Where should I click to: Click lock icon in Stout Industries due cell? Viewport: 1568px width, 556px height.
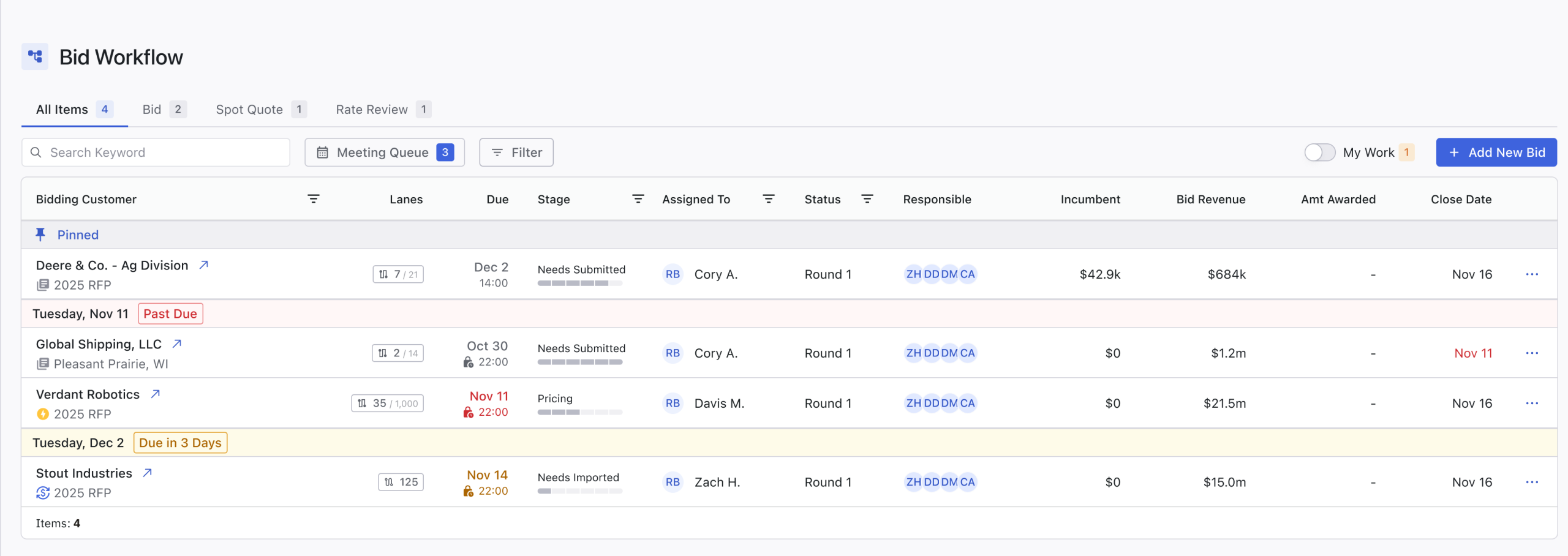(469, 492)
